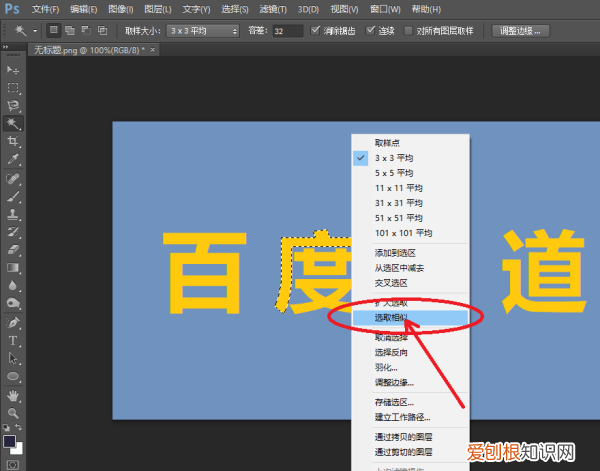Open the 视图(V) menu
The image size is (600, 471).
click(344, 9)
